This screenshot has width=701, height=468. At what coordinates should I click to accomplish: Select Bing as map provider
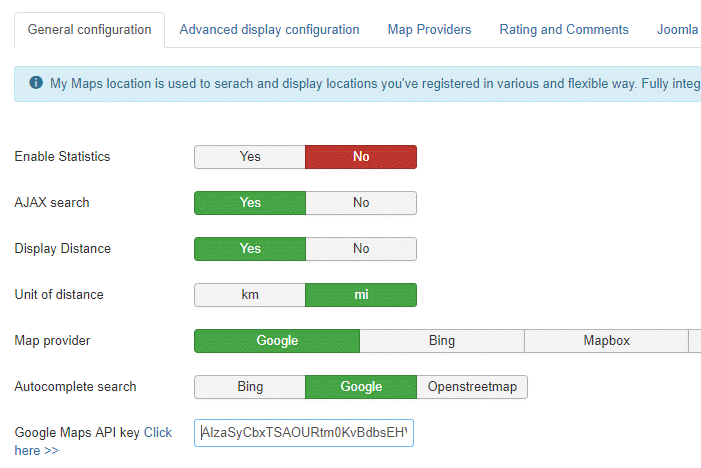coord(442,341)
